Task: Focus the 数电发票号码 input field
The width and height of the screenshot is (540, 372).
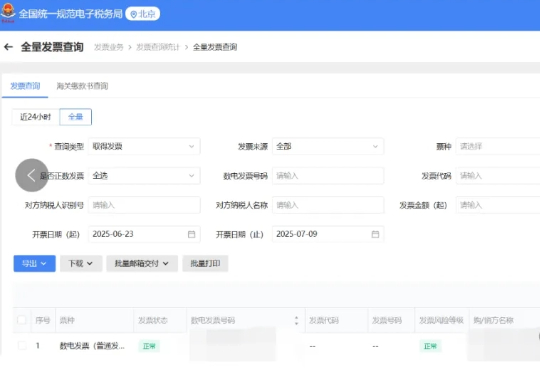Action: pyautogui.click(x=328, y=176)
